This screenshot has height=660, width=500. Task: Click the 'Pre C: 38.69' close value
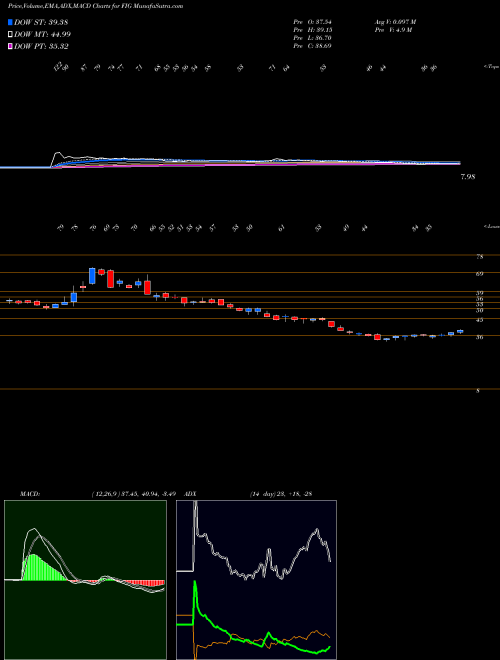[x=312, y=46]
